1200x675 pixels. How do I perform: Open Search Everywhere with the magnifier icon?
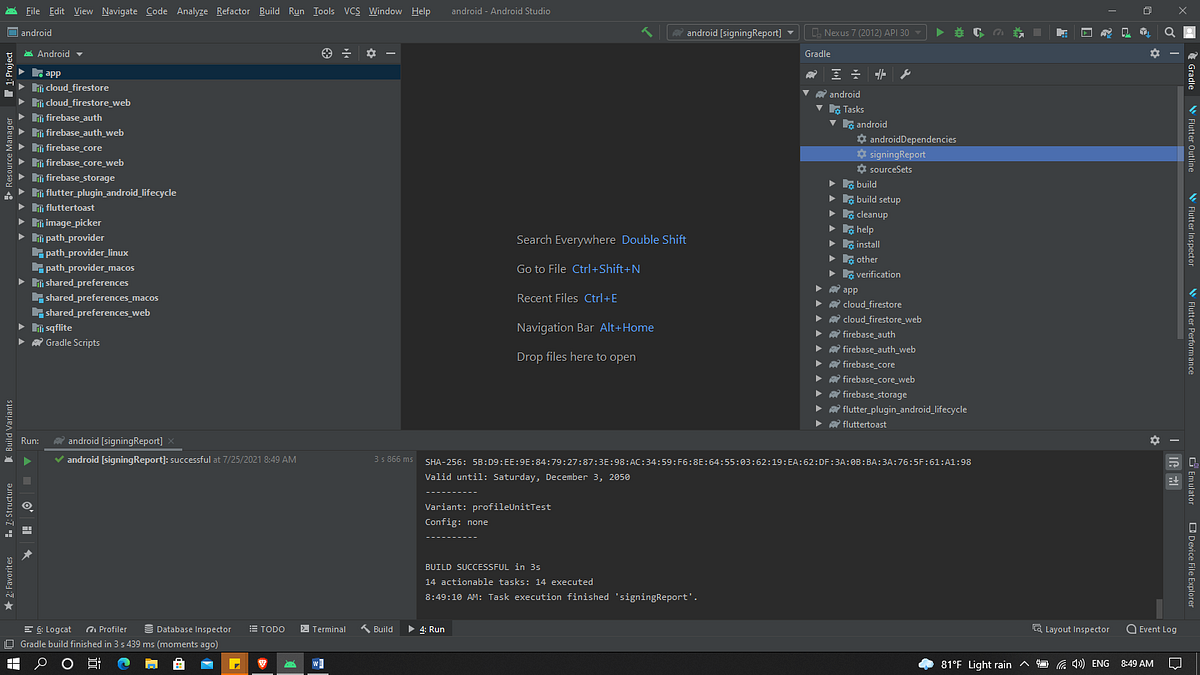(1170, 32)
